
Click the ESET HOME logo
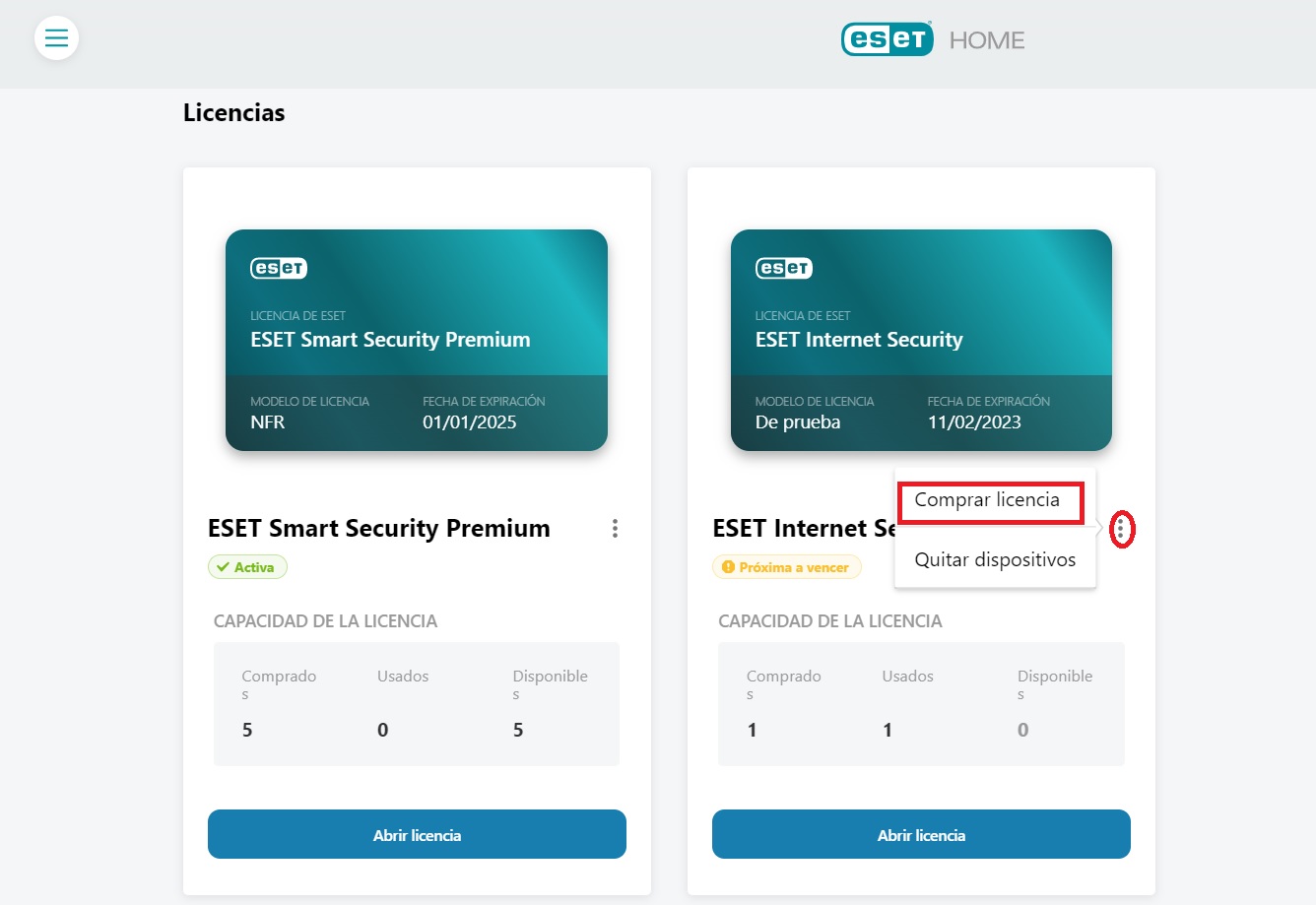[x=931, y=39]
